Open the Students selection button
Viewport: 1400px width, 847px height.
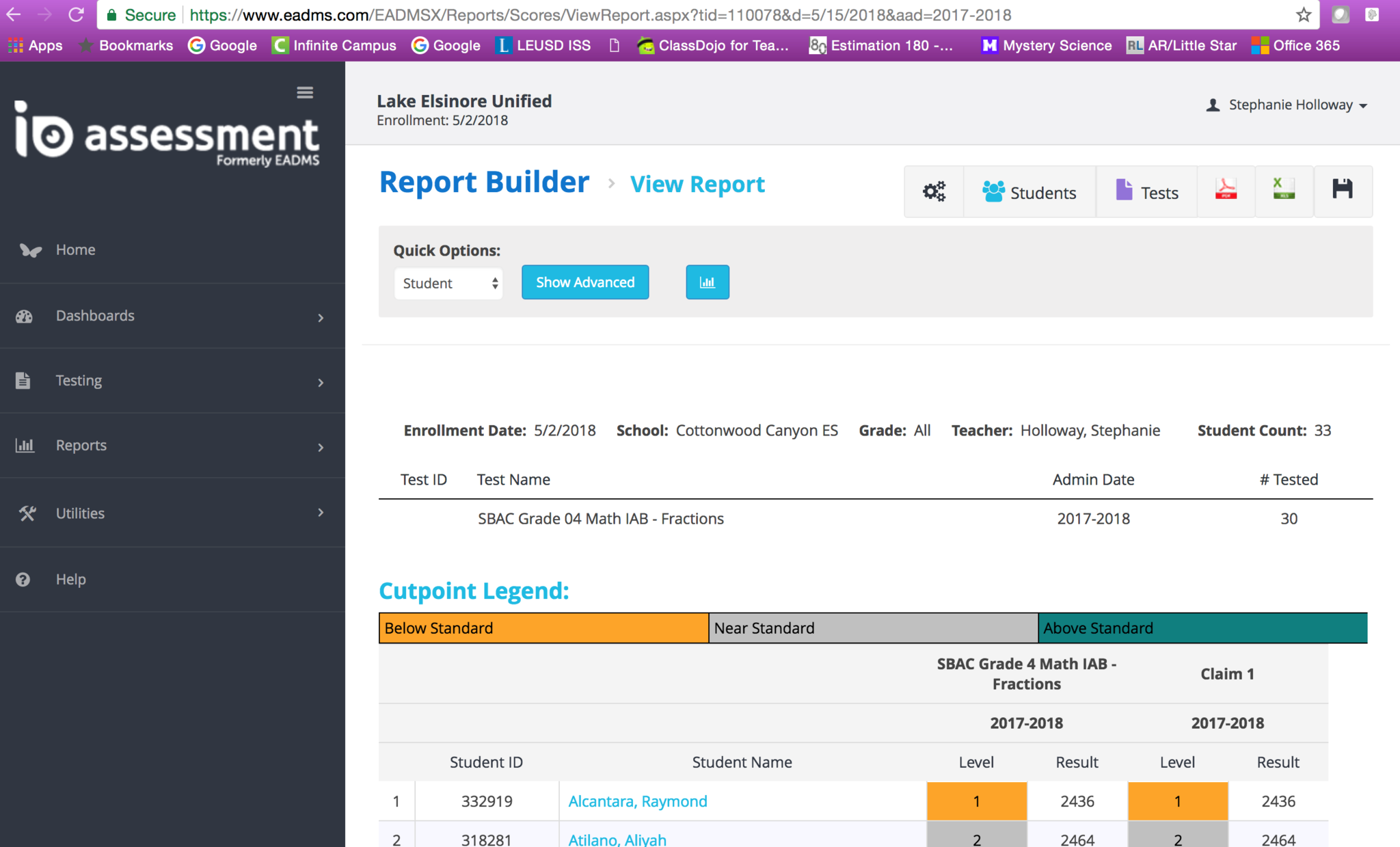tap(1029, 192)
